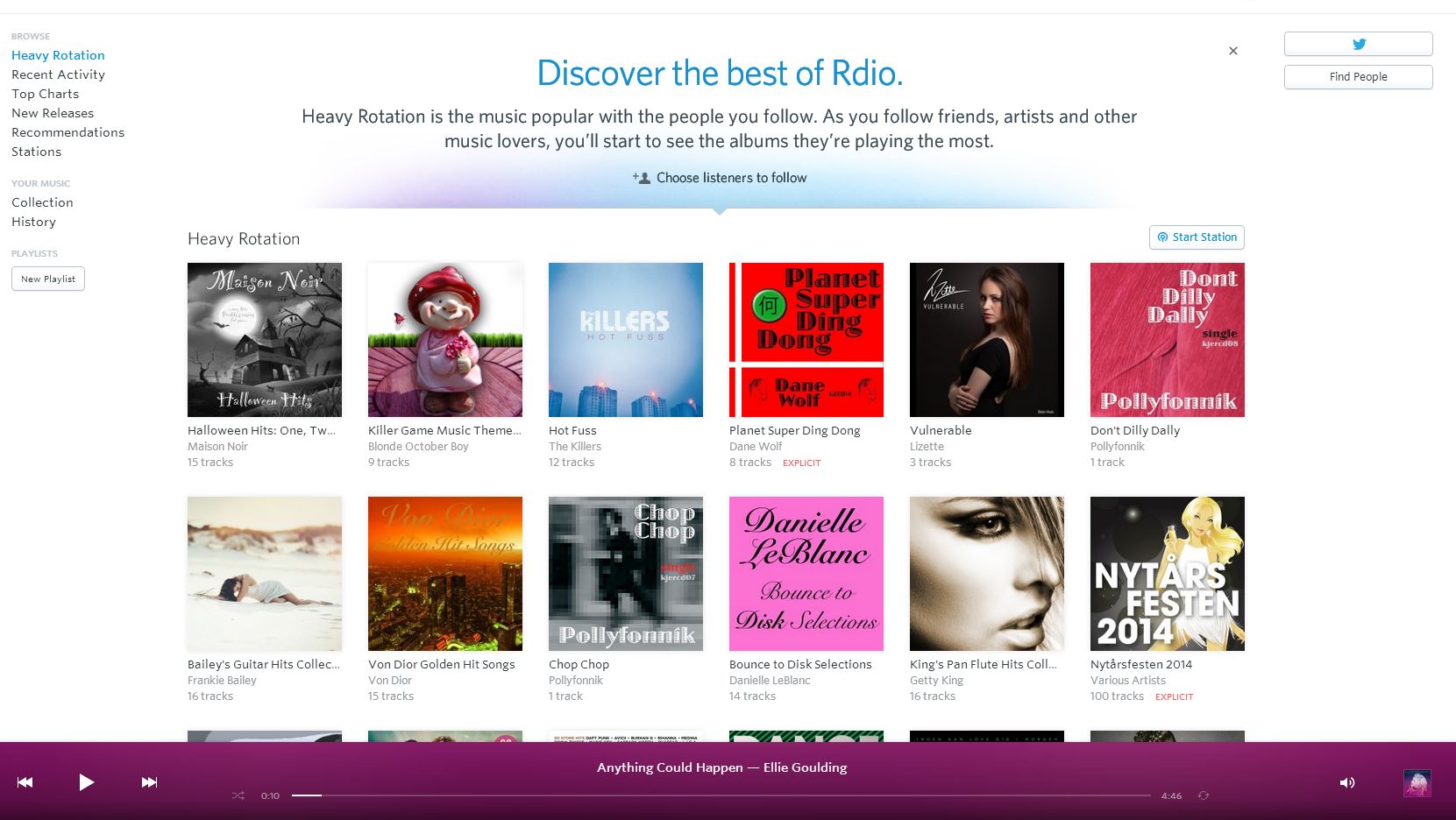The width and height of the screenshot is (1456, 820).
Task: Click the Hot Fuss album title
Action: point(572,430)
